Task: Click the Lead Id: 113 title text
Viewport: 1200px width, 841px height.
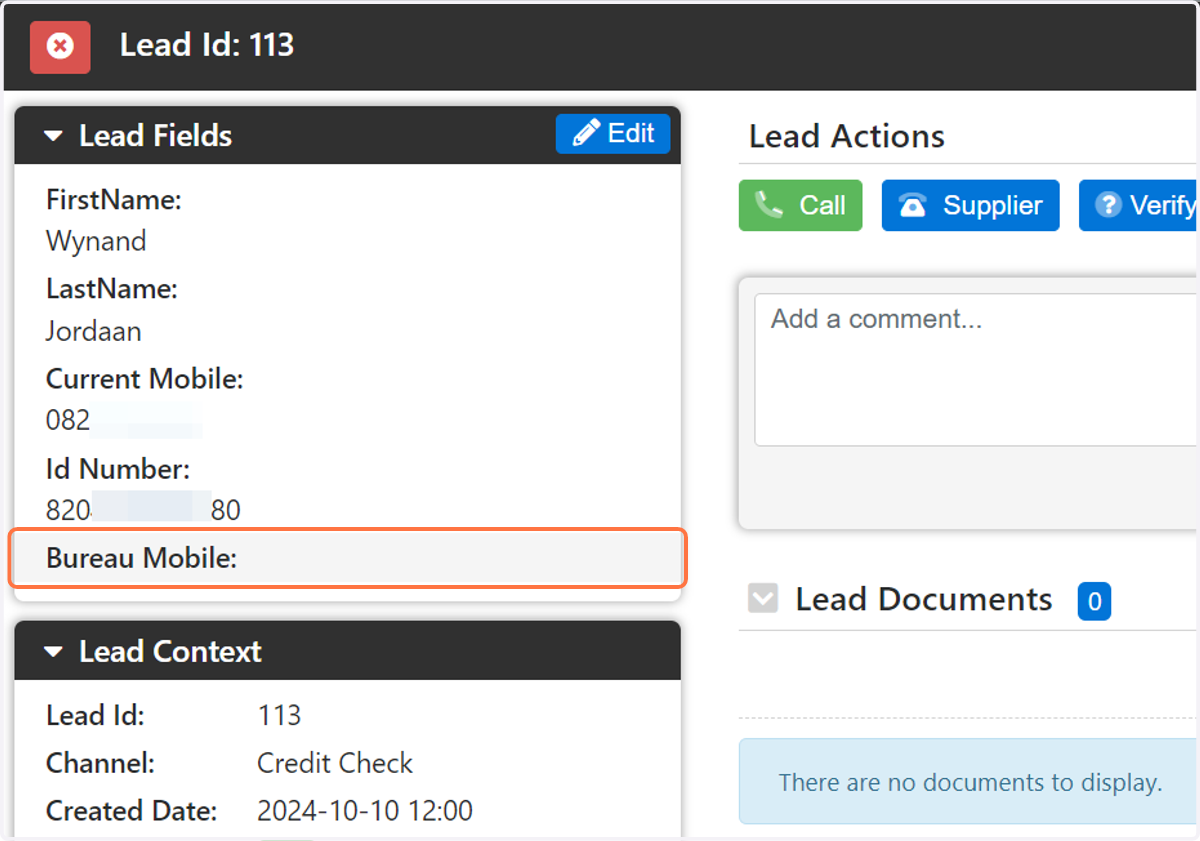Action: [x=207, y=45]
